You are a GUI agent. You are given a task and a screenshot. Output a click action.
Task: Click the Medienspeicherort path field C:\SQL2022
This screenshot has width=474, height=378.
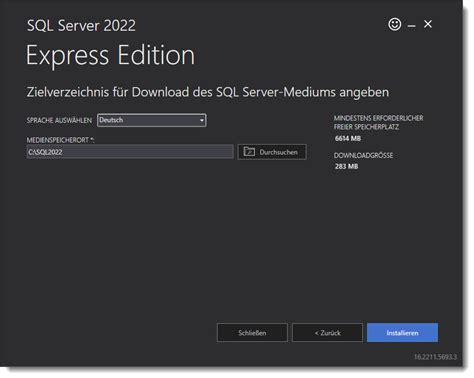(130, 152)
